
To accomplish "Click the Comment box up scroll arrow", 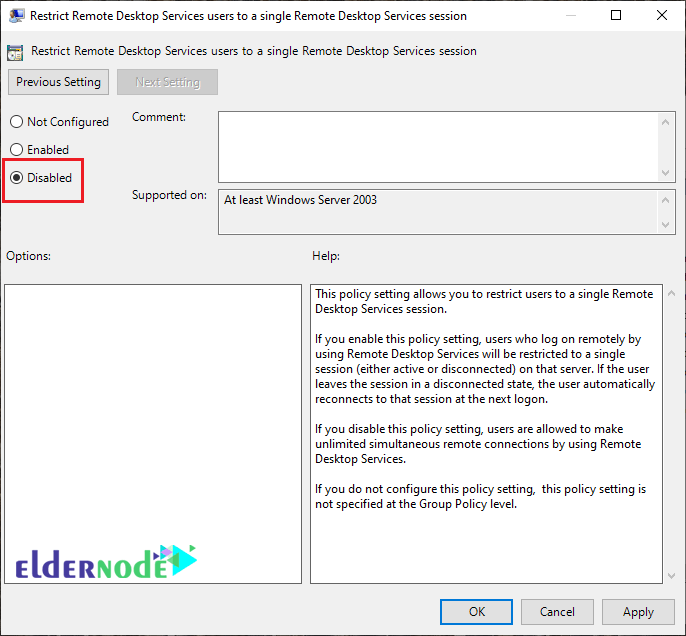I will [x=665, y=122].
